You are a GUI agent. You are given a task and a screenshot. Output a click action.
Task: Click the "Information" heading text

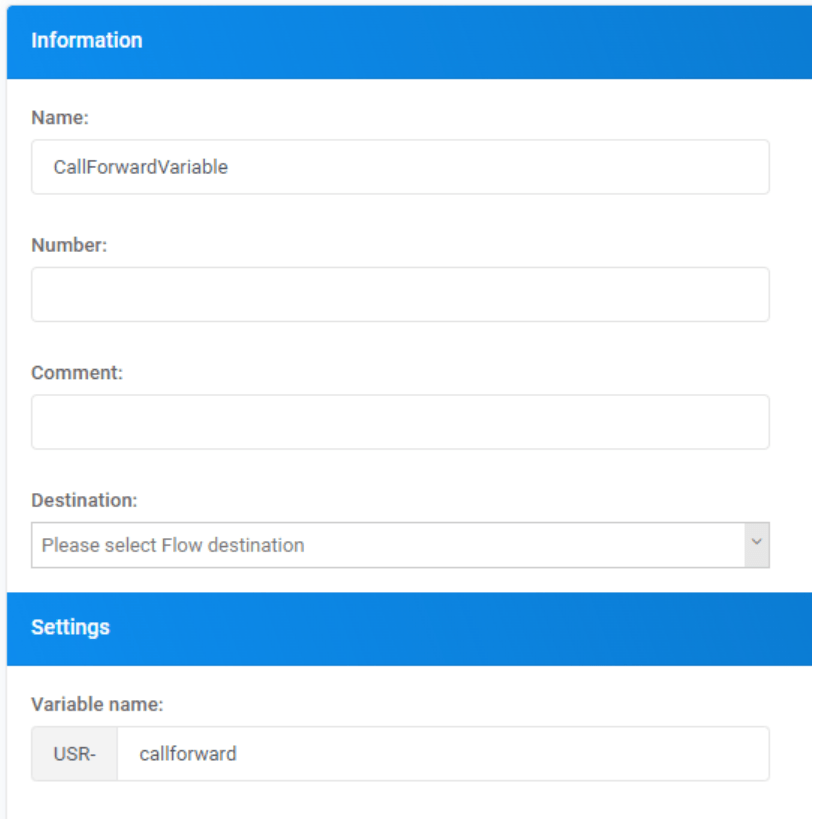(87, 41)
